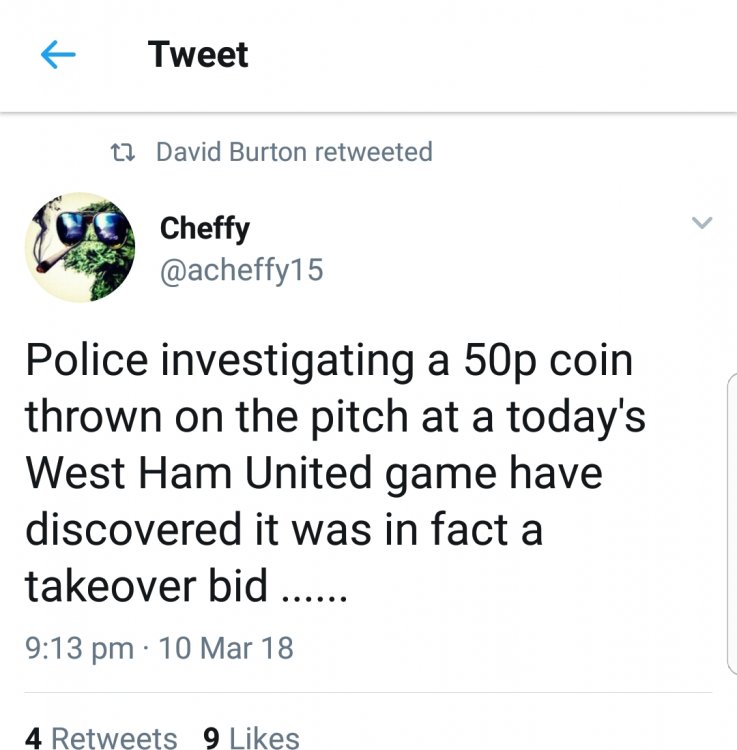Click the "Tweet" header title
The image size is (737, 750).
198,55
